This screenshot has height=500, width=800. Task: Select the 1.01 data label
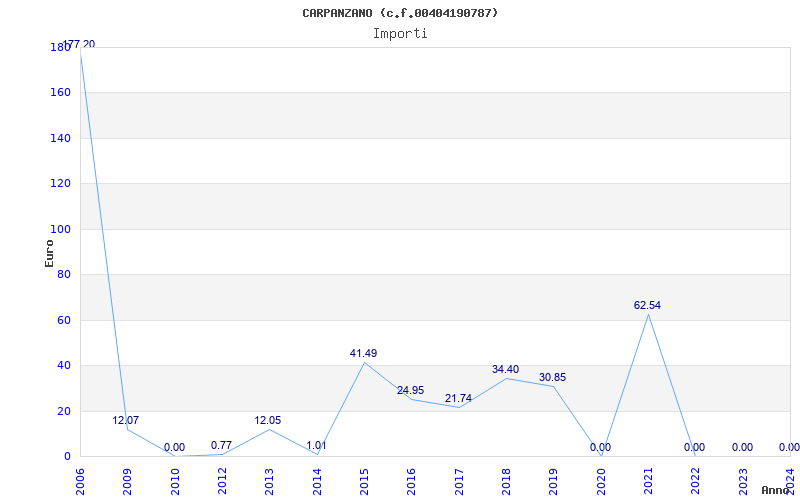click(316, 445)
